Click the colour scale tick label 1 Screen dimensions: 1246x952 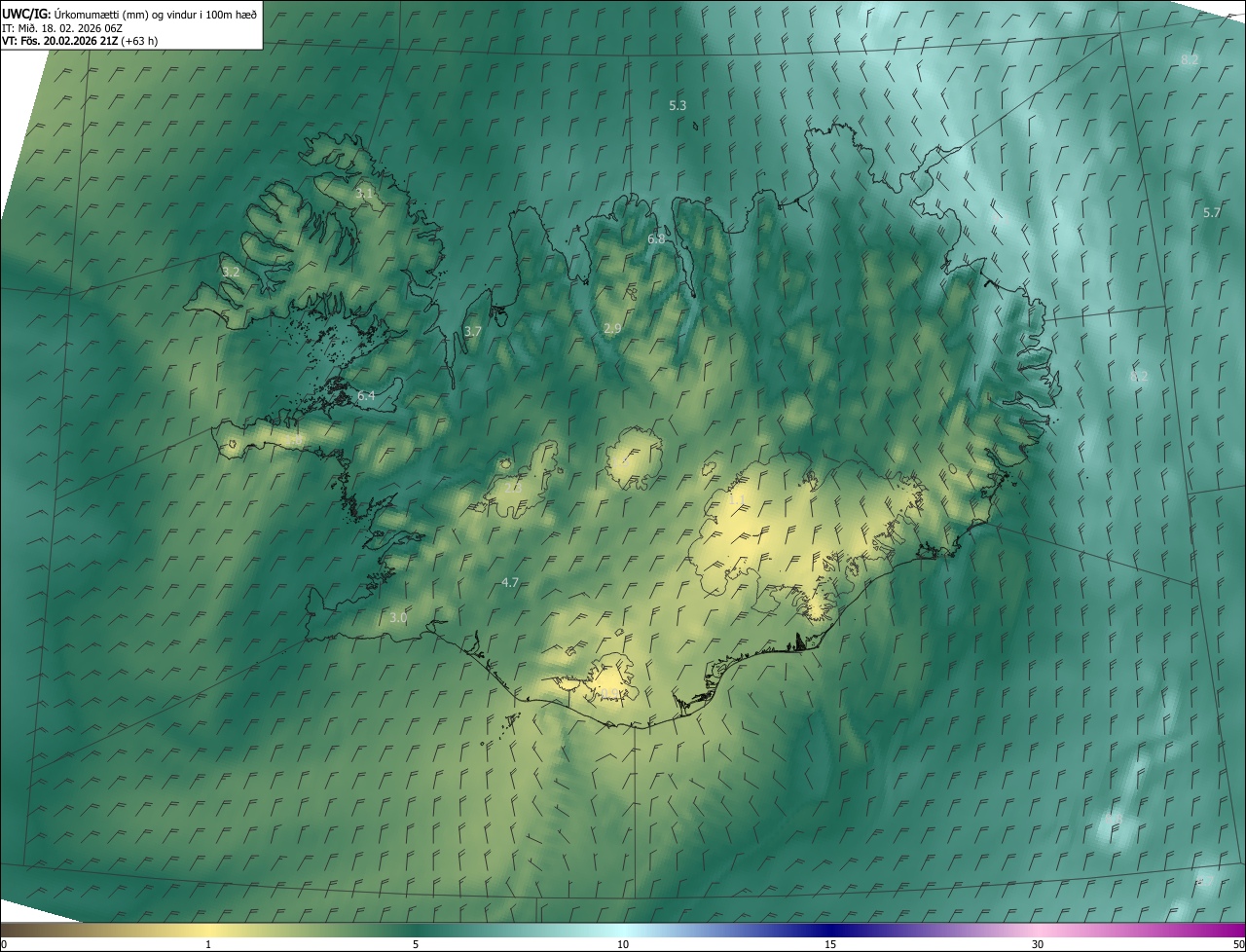point(208,944)
